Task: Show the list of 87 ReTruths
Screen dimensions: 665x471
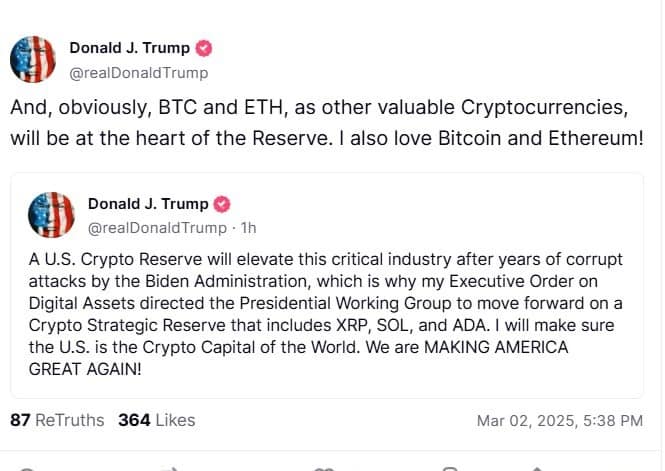Action: [x=57, y=420]
